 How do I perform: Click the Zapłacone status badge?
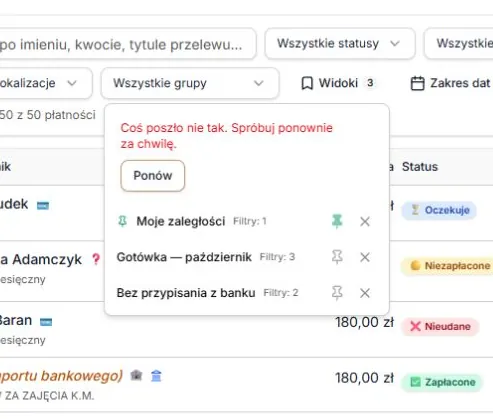click(x=442, y=382)
